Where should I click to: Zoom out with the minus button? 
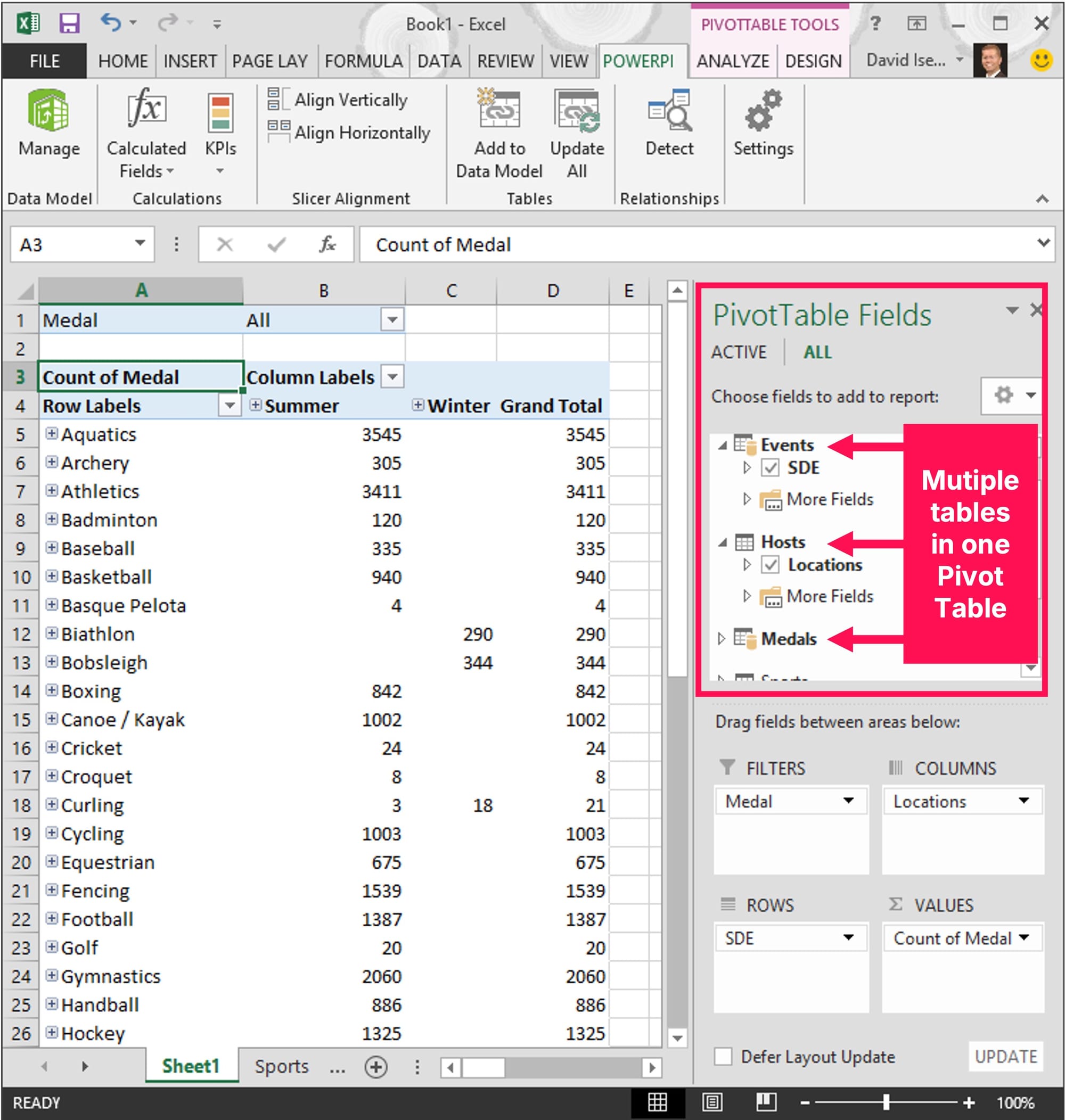[805, 1102]
